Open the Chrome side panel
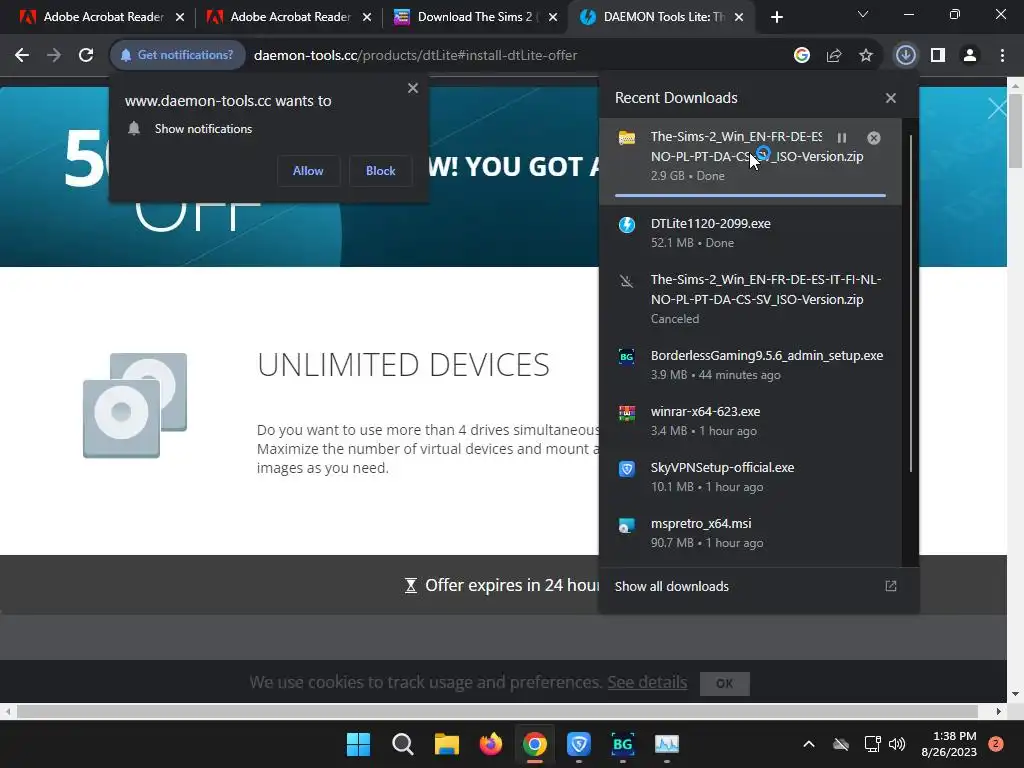 938,56
